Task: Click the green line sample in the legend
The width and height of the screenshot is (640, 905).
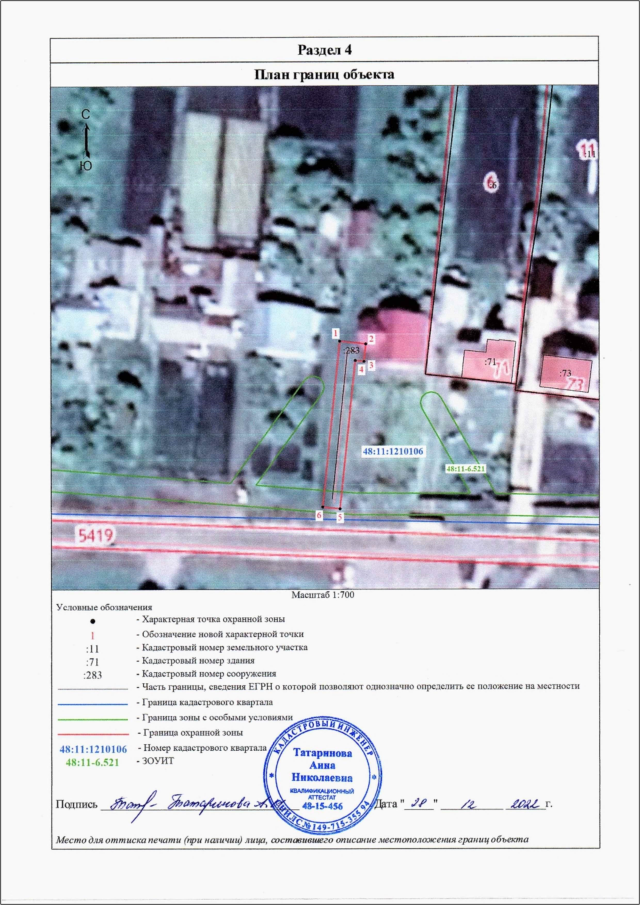Action: 92,719
